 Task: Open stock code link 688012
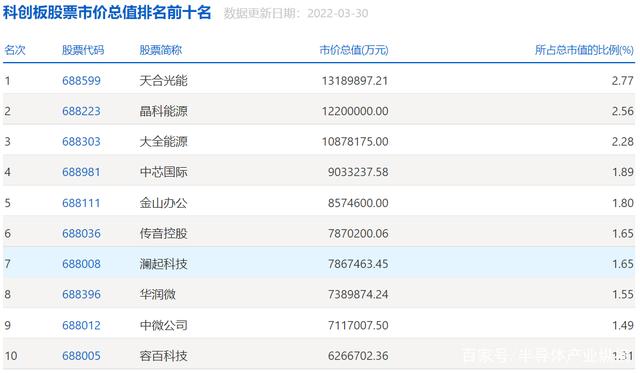[81, 325]
